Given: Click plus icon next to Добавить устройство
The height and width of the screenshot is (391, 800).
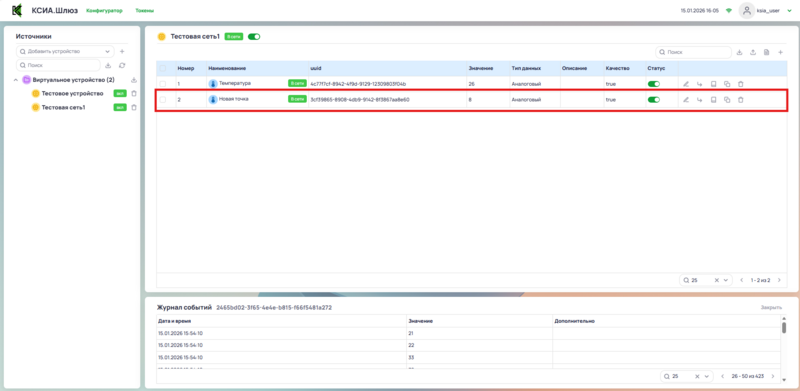Looking at the screenshot, I should [122, 52].
